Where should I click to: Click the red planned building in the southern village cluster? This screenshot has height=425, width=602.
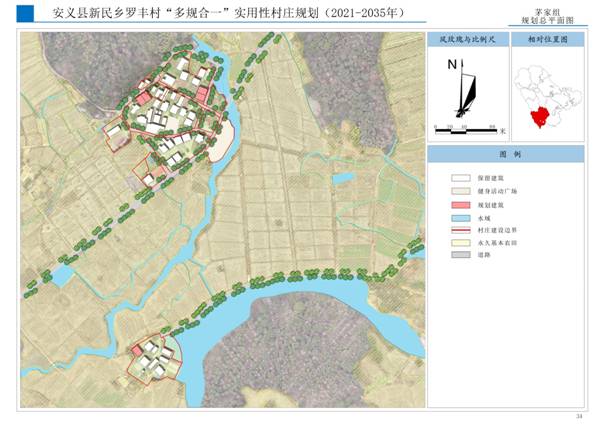[x=137, y=351]
